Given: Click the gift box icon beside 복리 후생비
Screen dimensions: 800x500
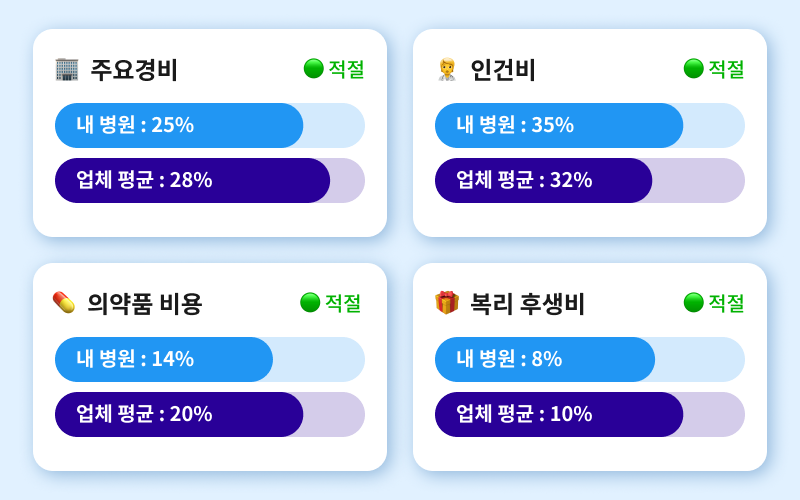Looking at the screenshot, I should 447,302.
